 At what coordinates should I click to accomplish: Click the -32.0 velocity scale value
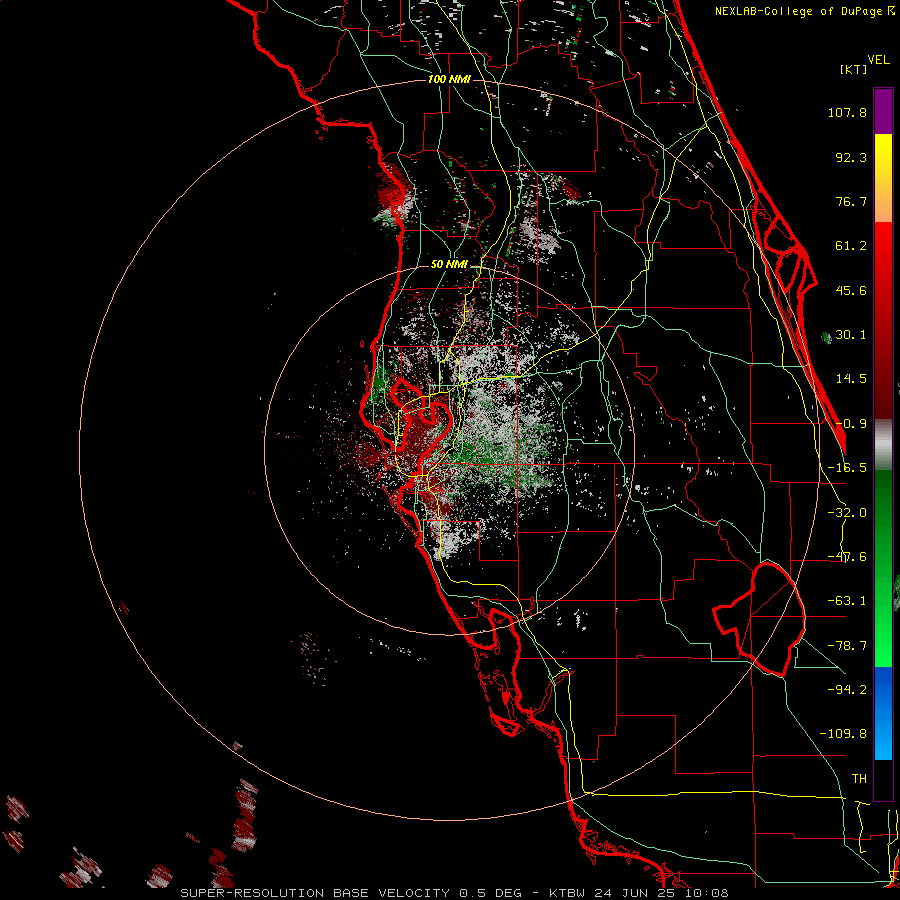pyautogui.click(x=847, y=513)
